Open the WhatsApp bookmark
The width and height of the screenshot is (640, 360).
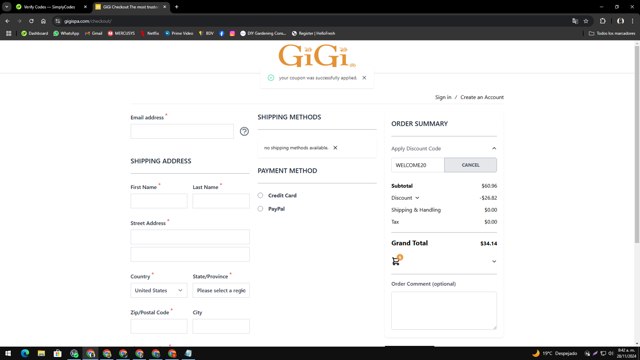66,33
